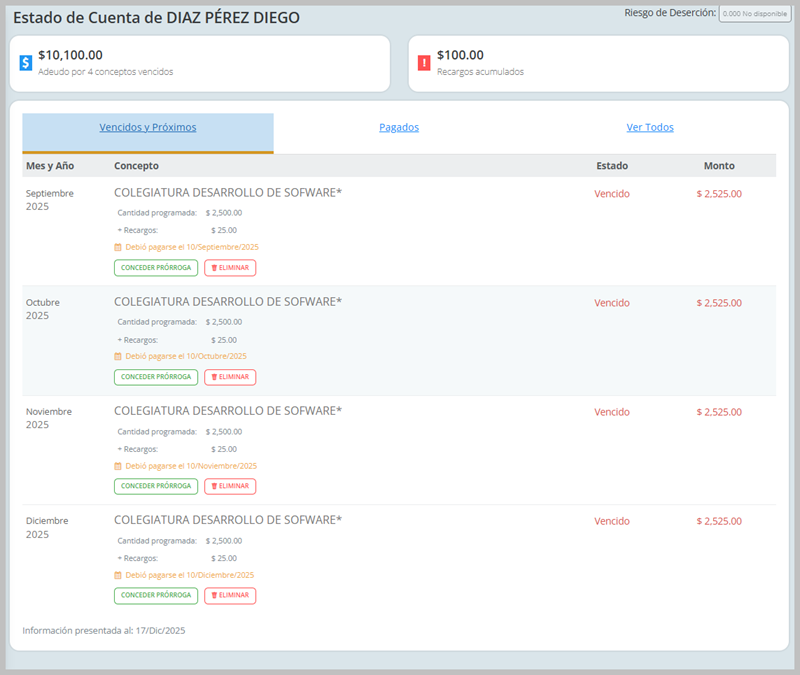The image size is (800, 675).
Task: Delete the October tuition charge
Action: [230, 377]
